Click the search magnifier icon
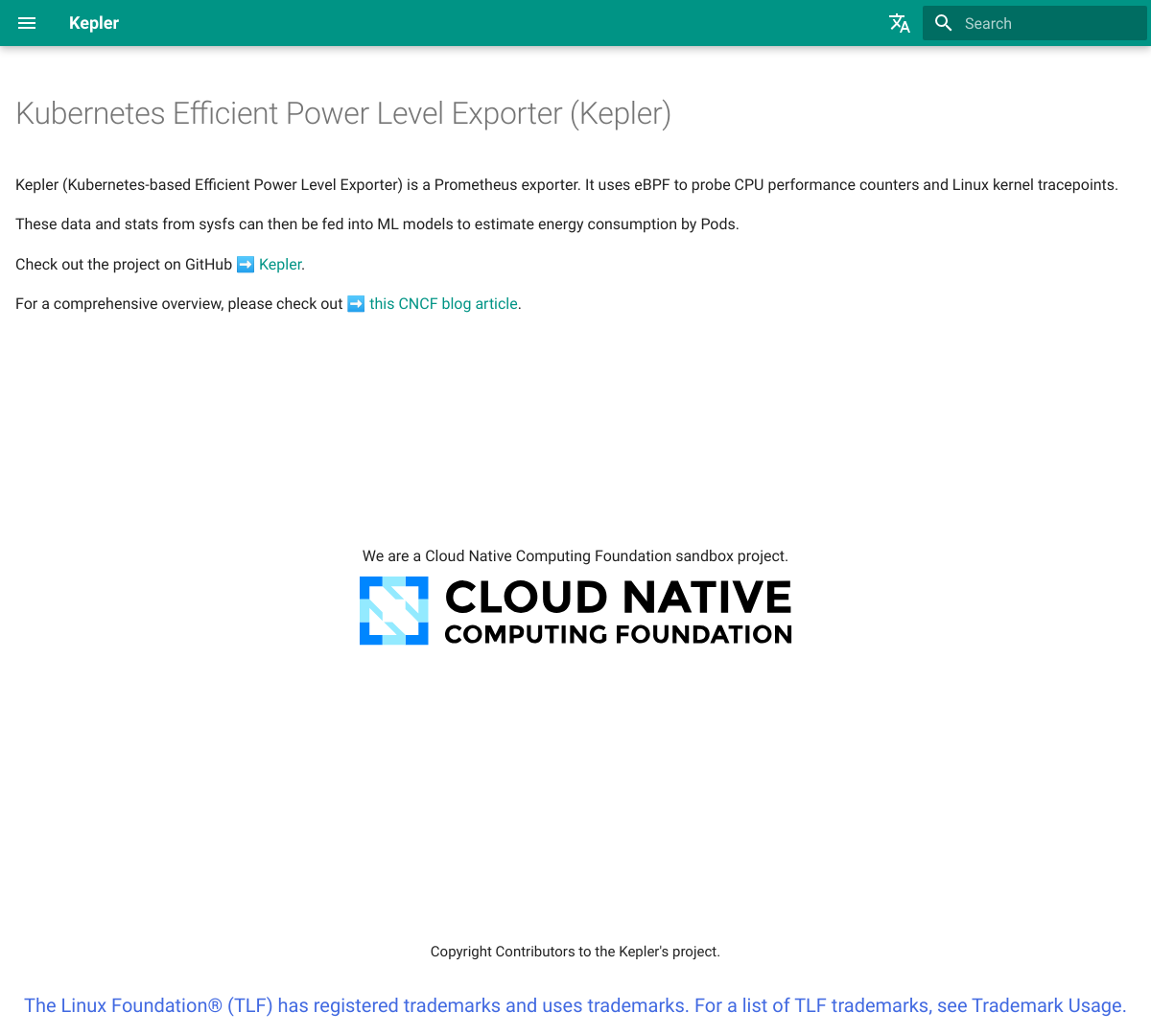 pyautogui.click(x=944, y=23)
